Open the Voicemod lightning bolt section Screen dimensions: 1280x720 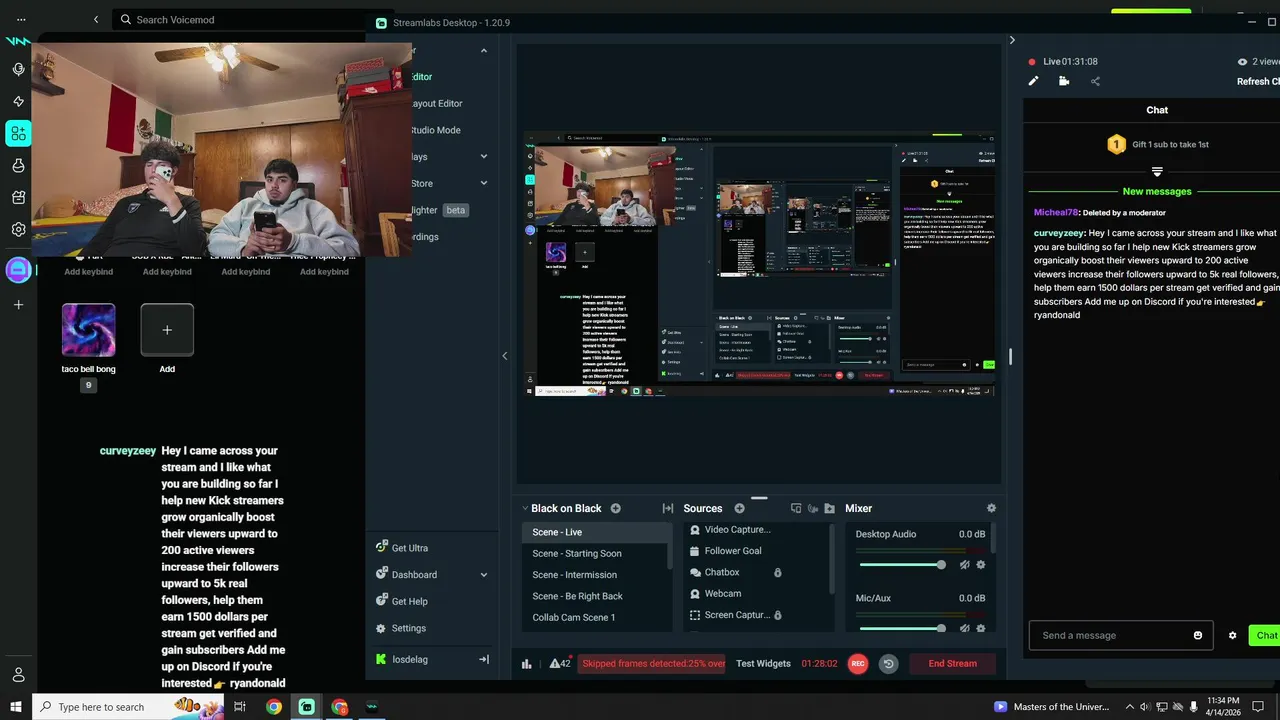pyautogui.click(x=18, y=102)
